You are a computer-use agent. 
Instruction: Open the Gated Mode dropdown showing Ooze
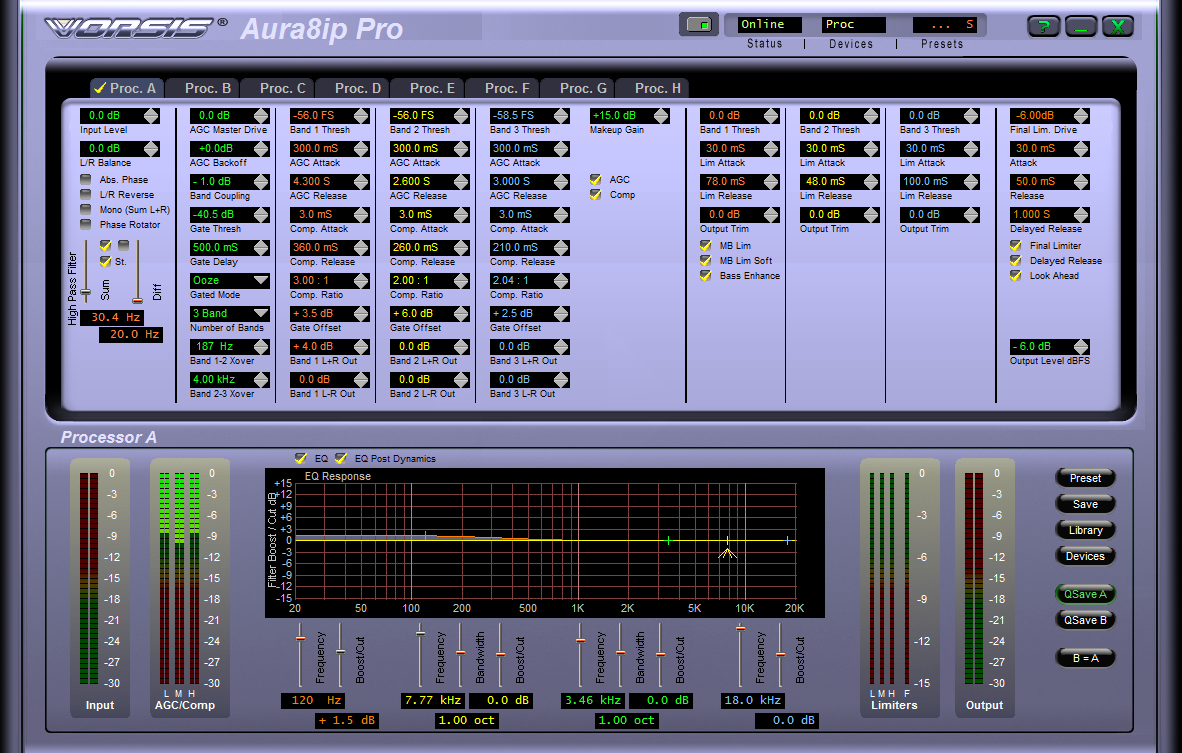click(261, 280)
